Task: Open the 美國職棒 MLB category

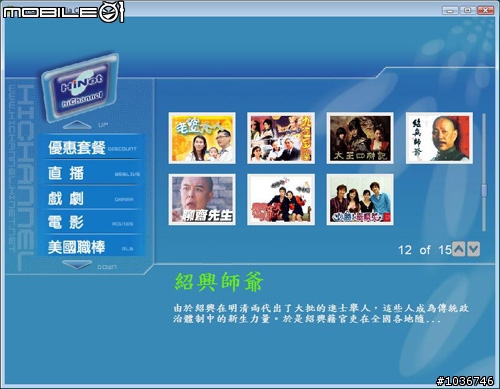Action: (92, 247)
